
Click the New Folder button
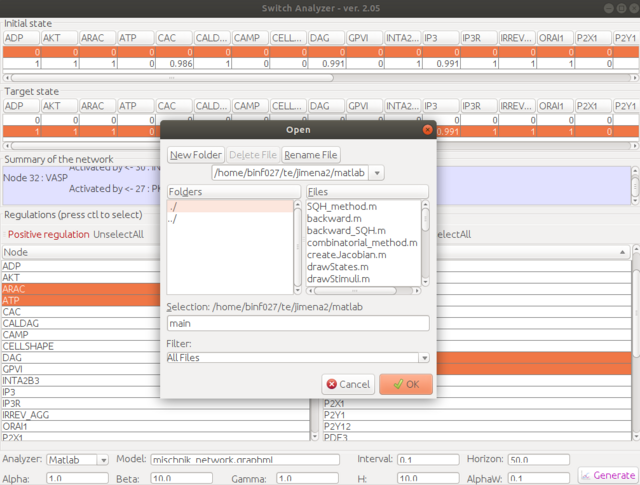pos(196,155)
